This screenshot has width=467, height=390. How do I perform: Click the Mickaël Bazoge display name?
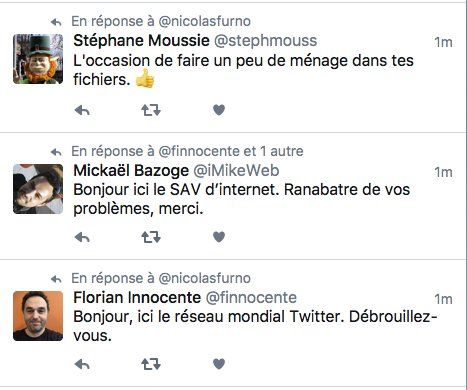point(131,171)
